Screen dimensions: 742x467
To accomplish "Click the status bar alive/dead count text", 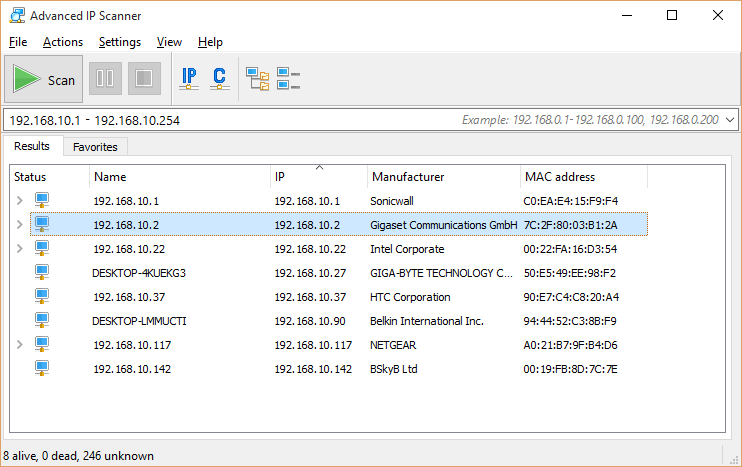I will coord(79,456).
